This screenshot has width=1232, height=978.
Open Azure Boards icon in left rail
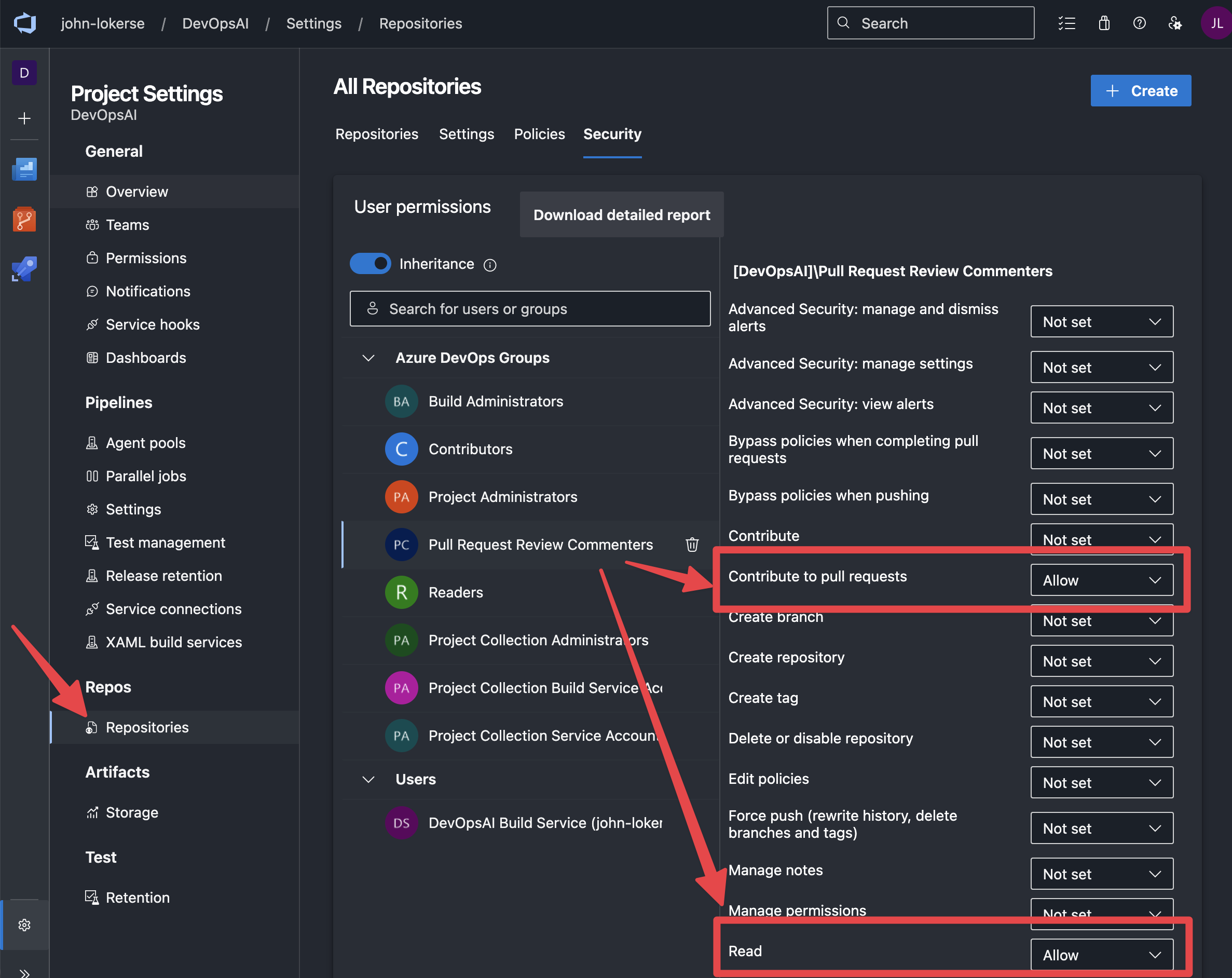pyautogui.click(x=24, y=169)
